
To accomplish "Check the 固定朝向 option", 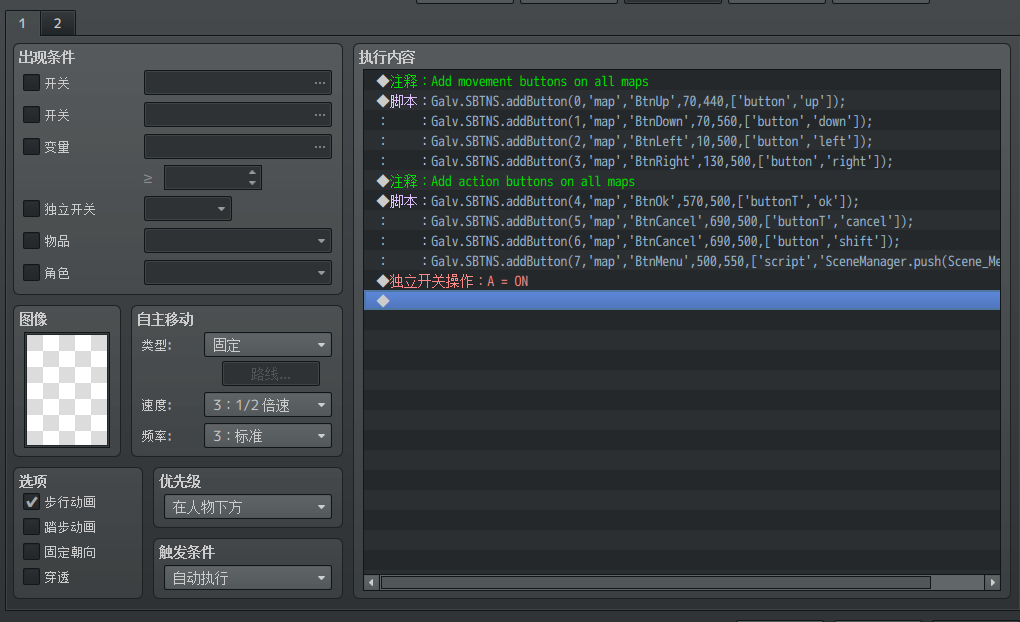I will pyautogui.click(x=31, y=552).
